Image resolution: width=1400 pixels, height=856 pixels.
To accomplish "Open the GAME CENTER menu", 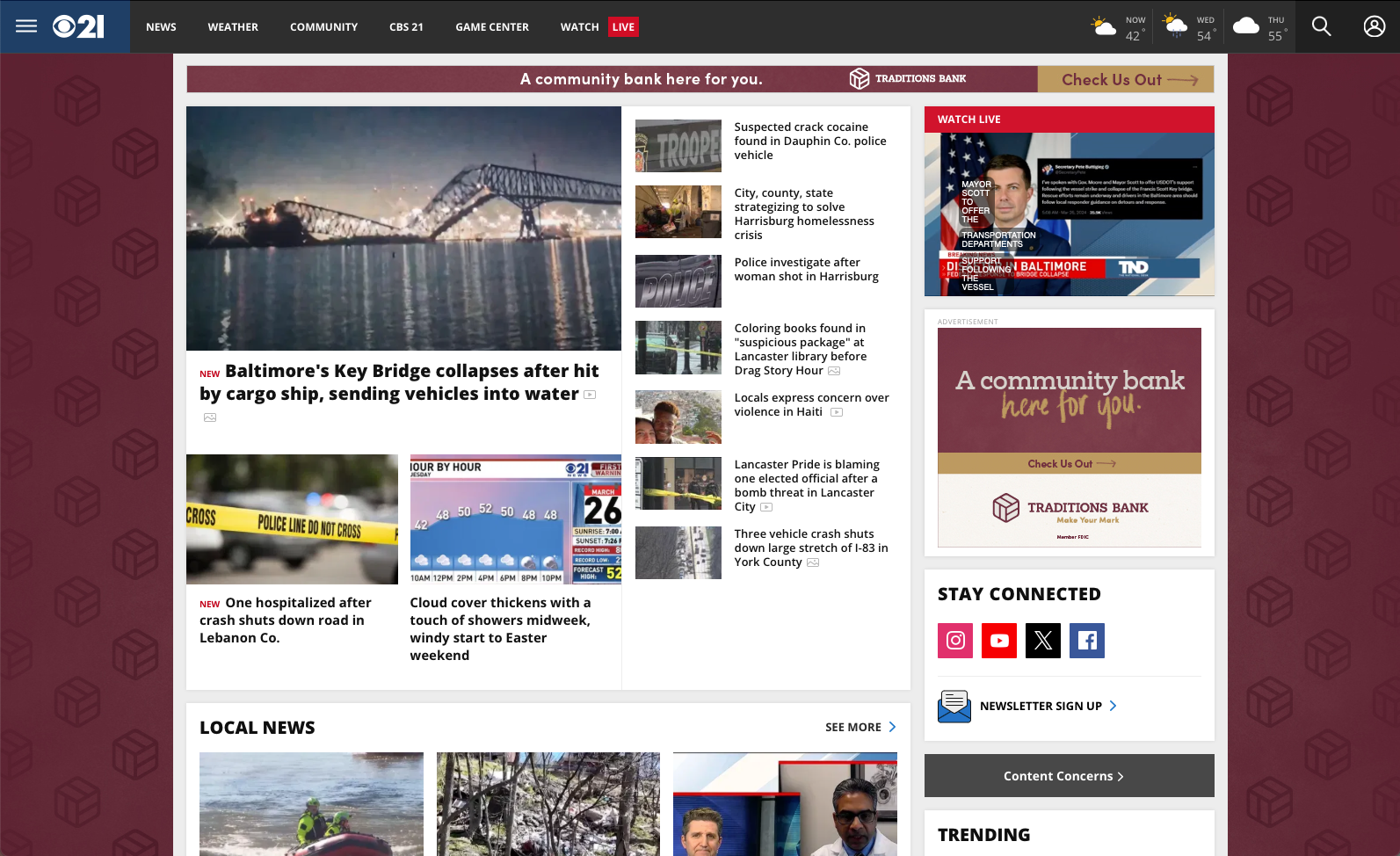I will pos(492,26).
